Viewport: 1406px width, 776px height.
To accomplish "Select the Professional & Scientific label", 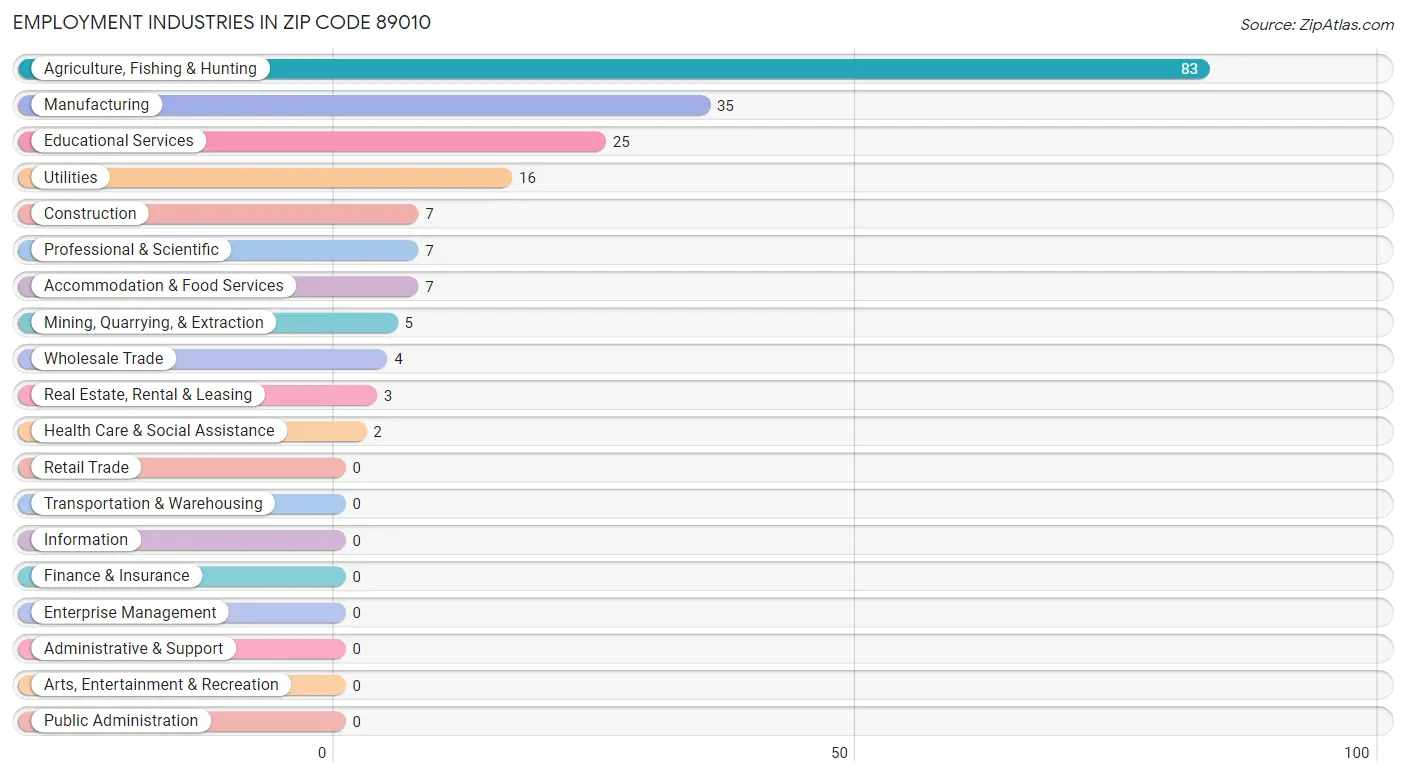I will click(131, 250).
